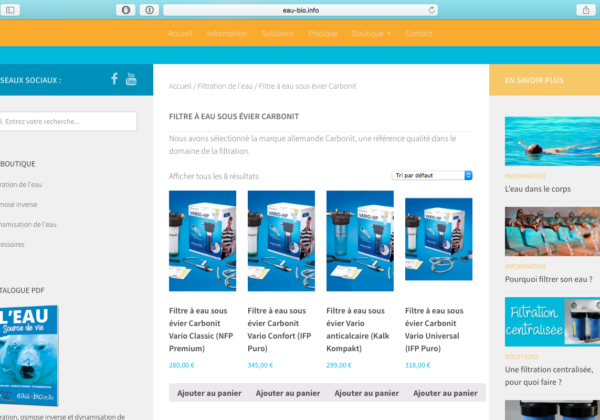Click the 299,00 € price

pos(339,365)
